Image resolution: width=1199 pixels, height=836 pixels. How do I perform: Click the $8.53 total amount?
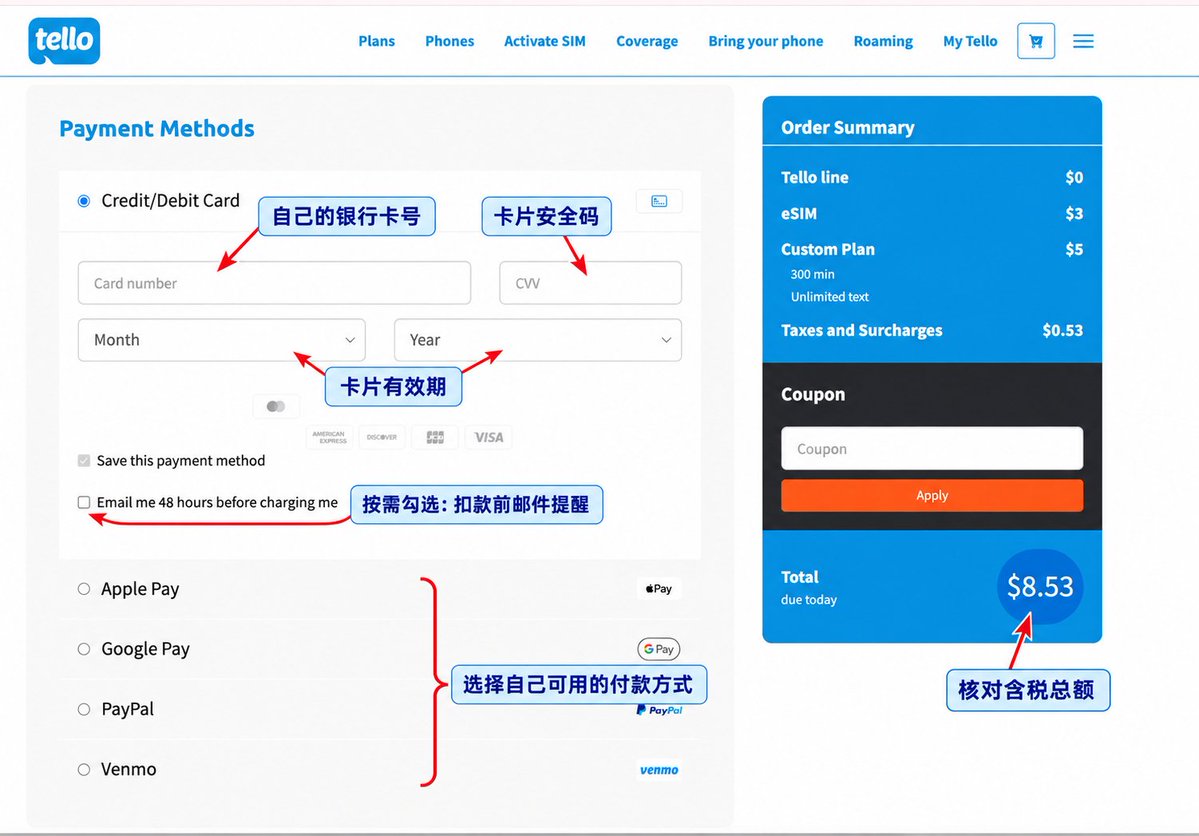[x=1040, y=587]
